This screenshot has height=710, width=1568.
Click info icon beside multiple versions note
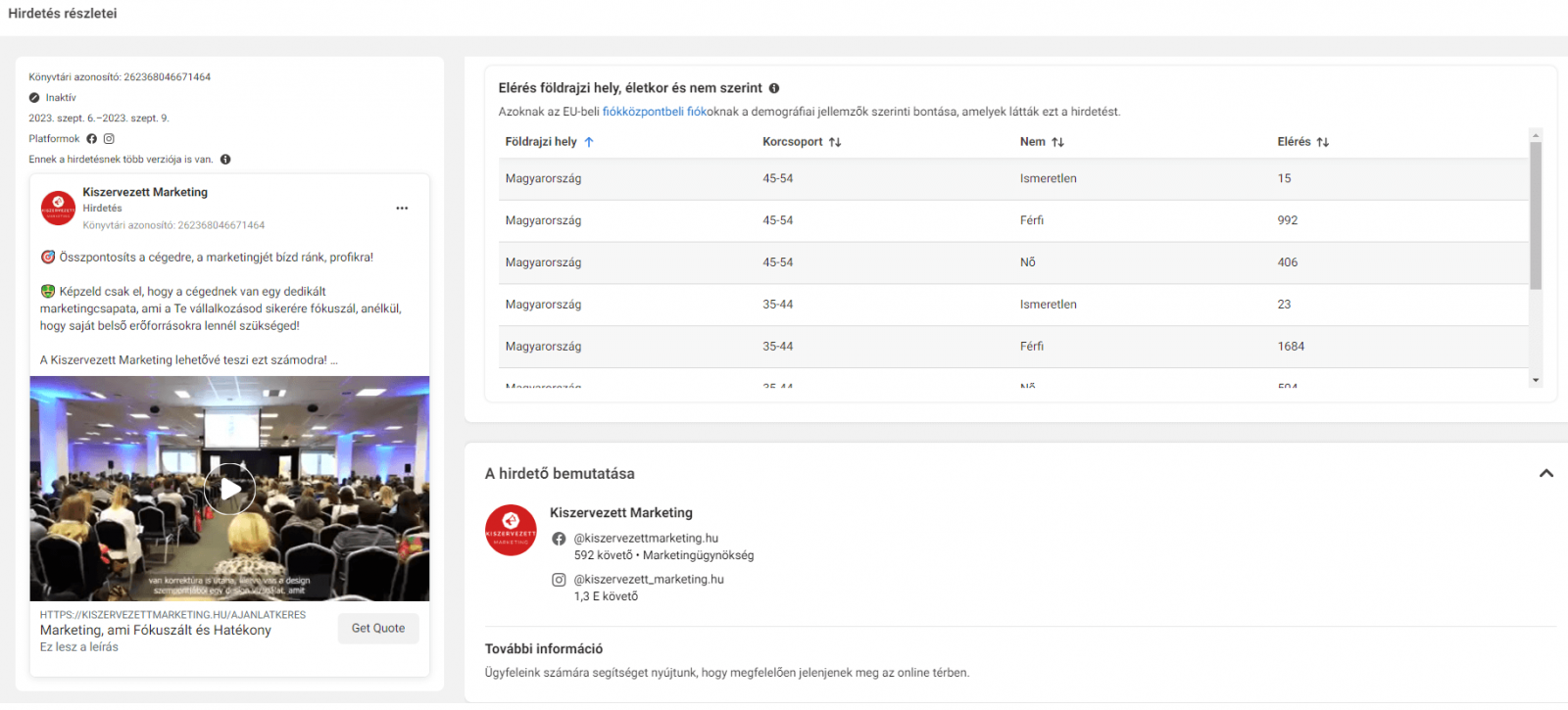point(225,160)
